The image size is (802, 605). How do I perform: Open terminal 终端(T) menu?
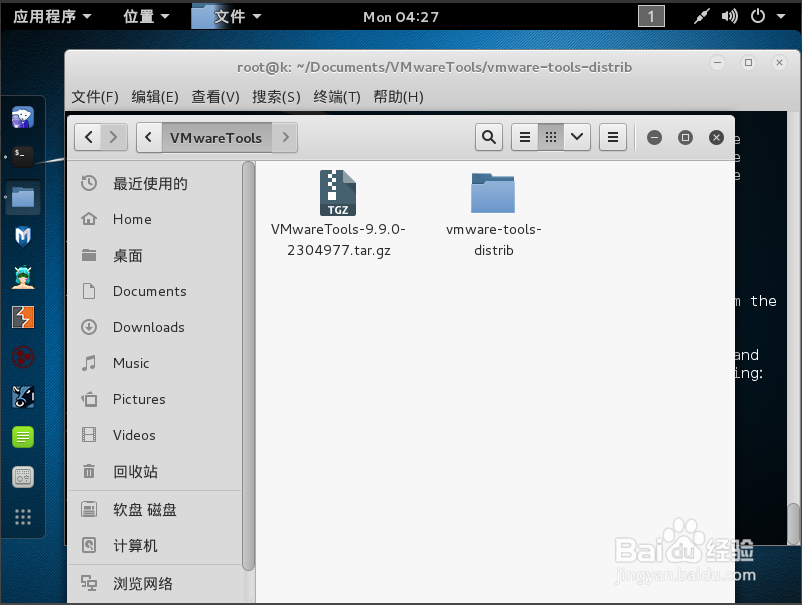click(337, 97)
